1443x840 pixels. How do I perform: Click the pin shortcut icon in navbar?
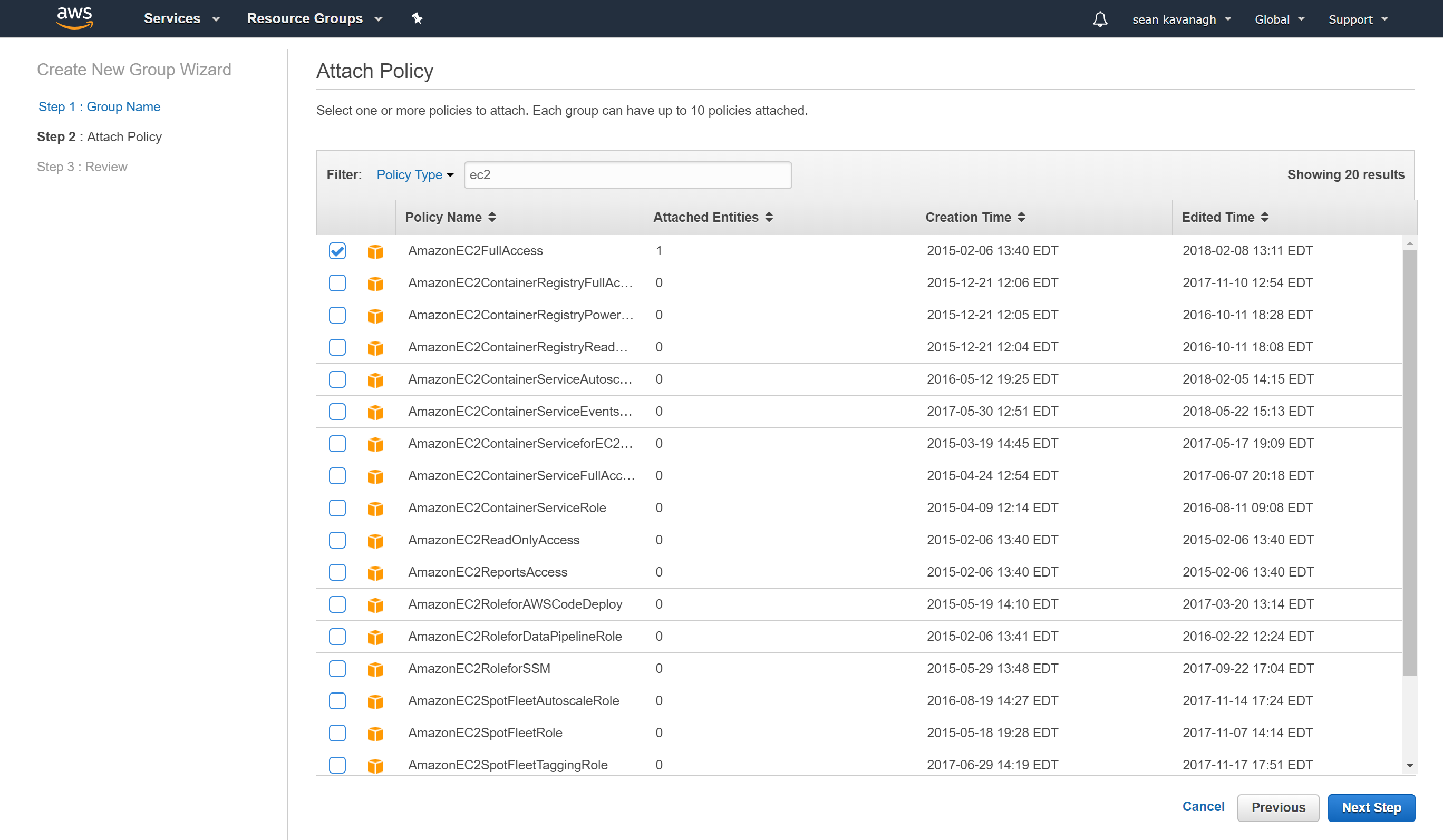(x=417, y=18)
